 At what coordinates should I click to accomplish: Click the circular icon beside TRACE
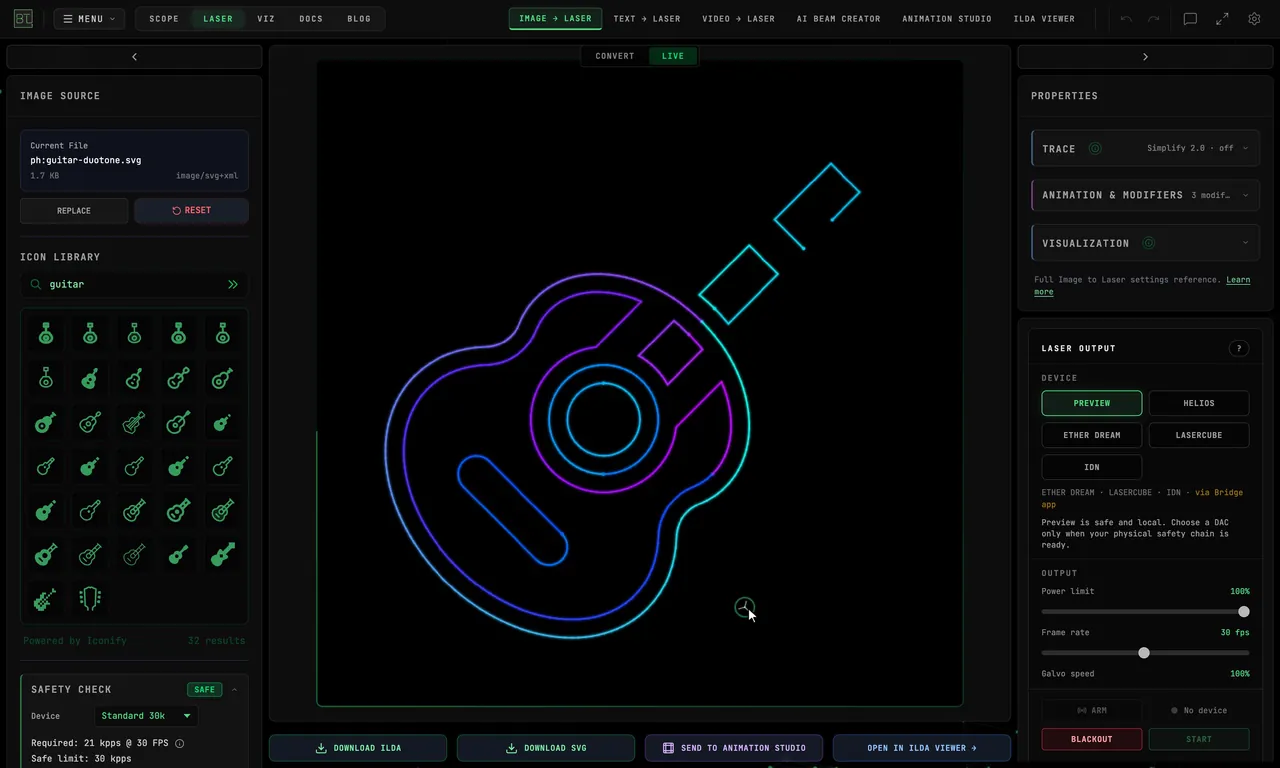tap(1095, 148)
